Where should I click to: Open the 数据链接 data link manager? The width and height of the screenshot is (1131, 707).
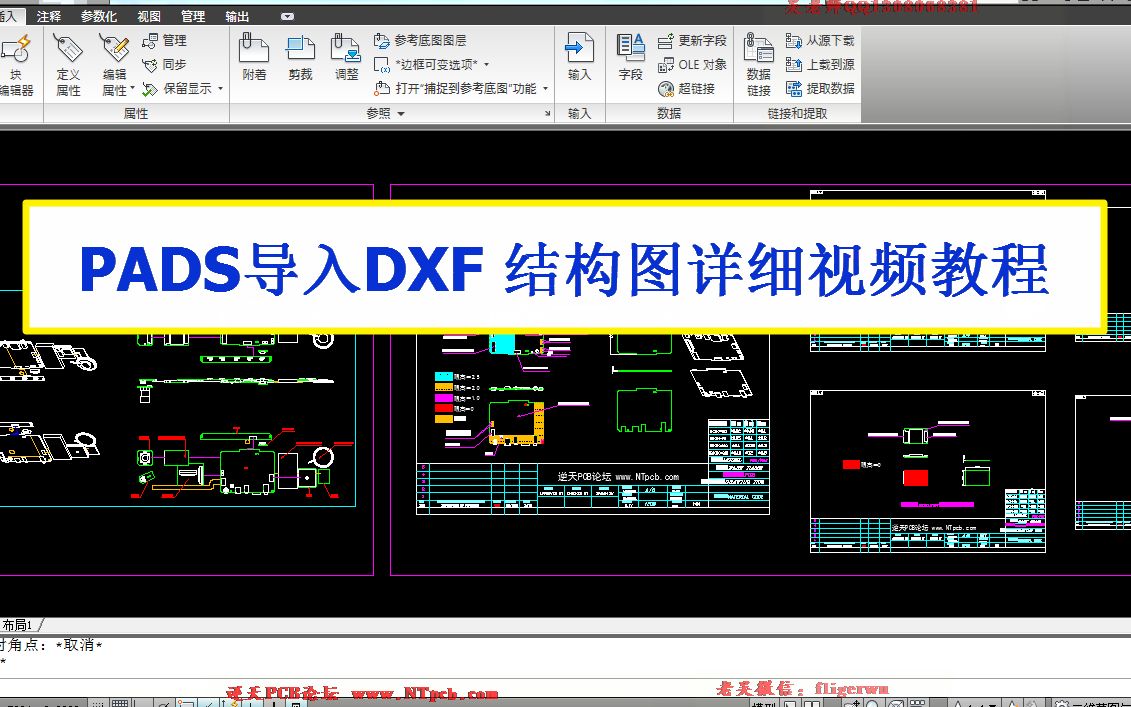(759, 66)
